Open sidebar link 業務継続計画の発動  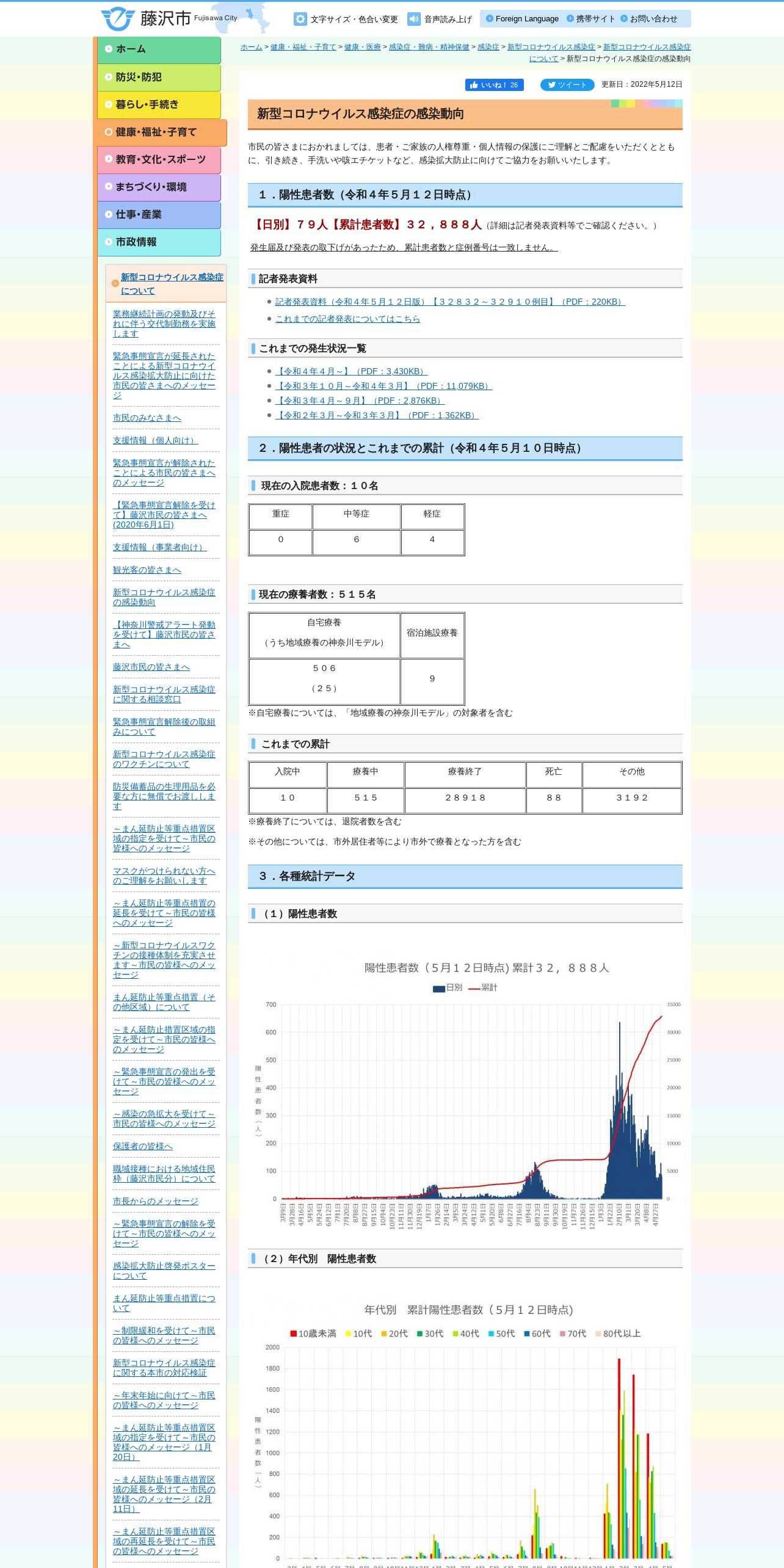coord(164,324)
